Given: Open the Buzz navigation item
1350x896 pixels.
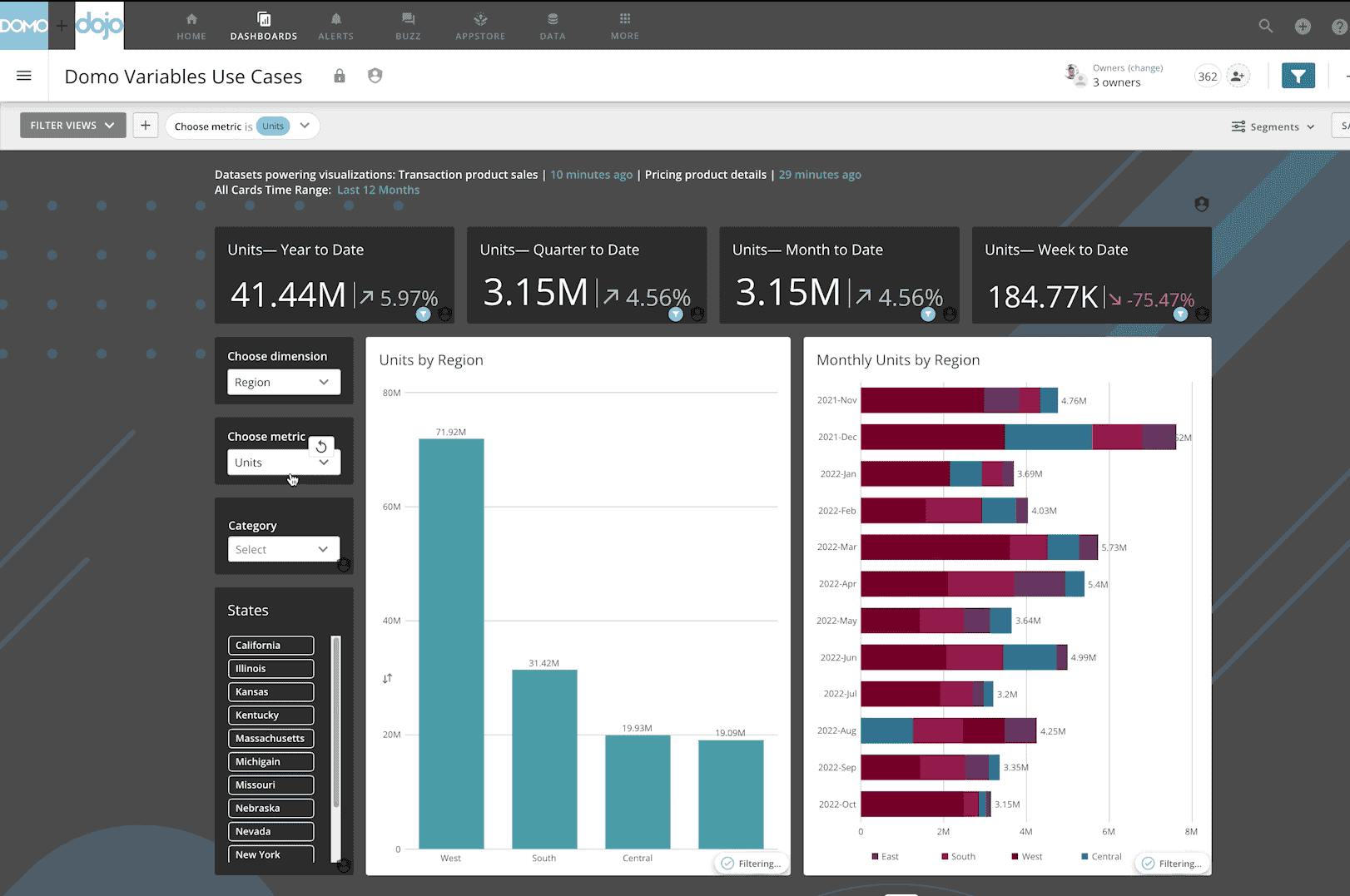Looking at the screenshot, I should [408, 26].
